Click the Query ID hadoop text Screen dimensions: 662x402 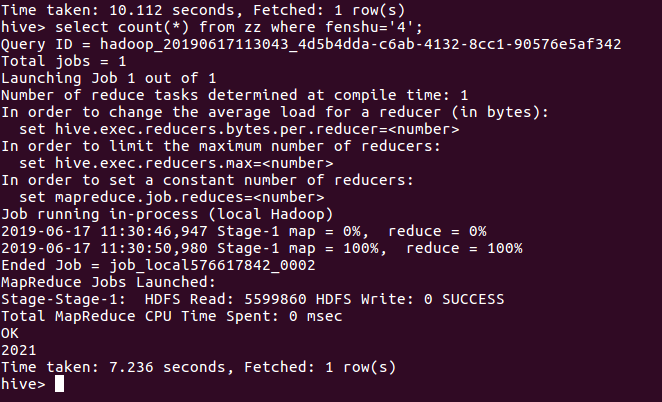tap(310, 45)
